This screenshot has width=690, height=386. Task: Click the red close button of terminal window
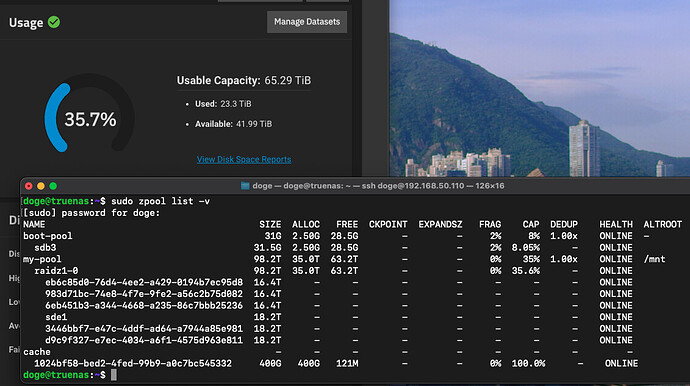click(x=29, y=186)
